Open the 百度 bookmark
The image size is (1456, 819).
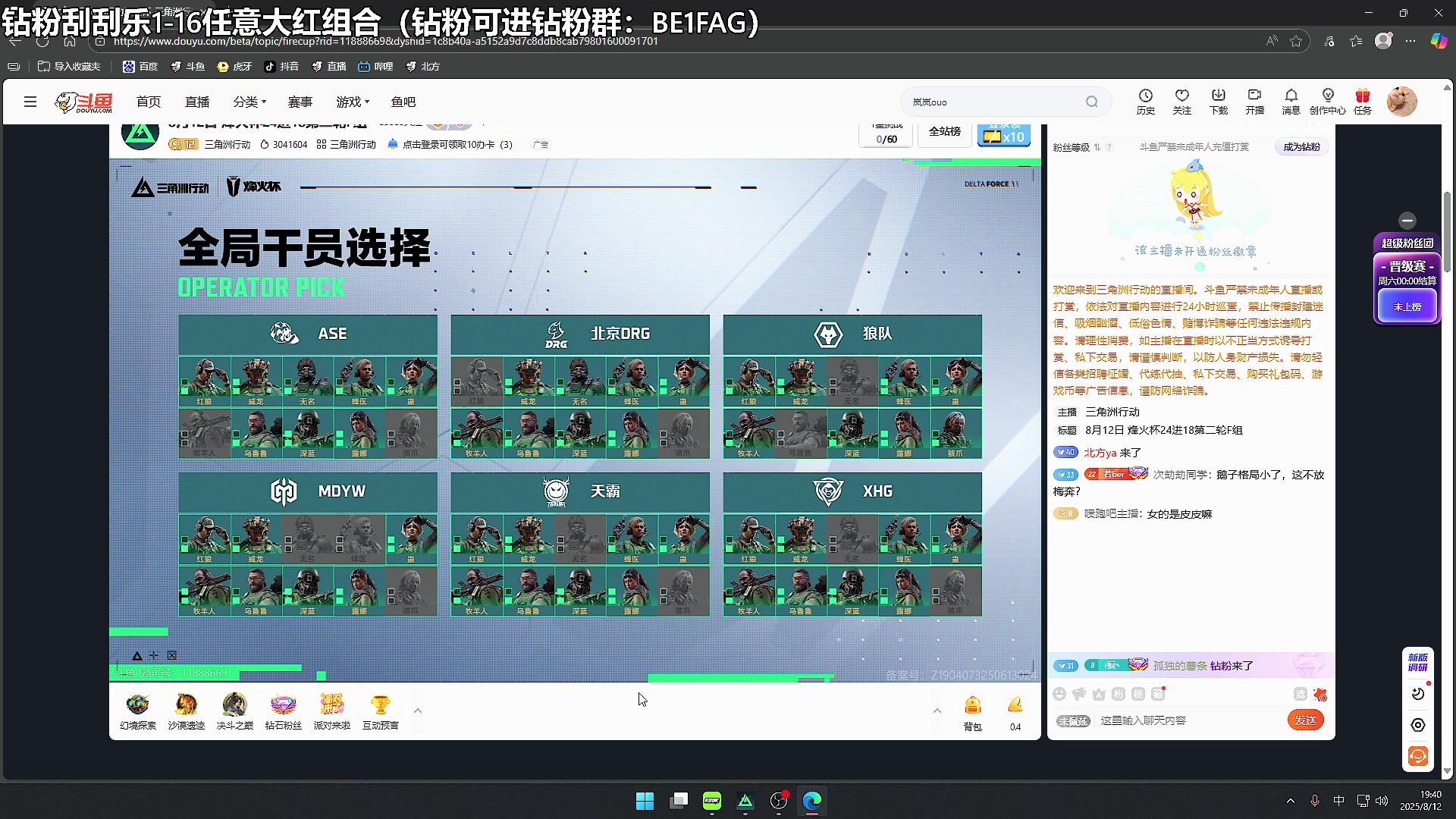click(141, 67)
